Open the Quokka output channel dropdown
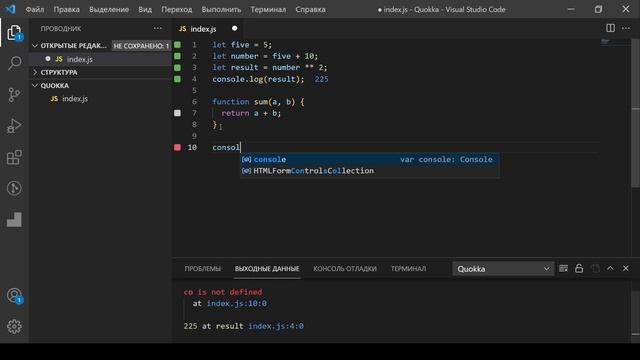640x360 pixels. (x=503, y=269)
